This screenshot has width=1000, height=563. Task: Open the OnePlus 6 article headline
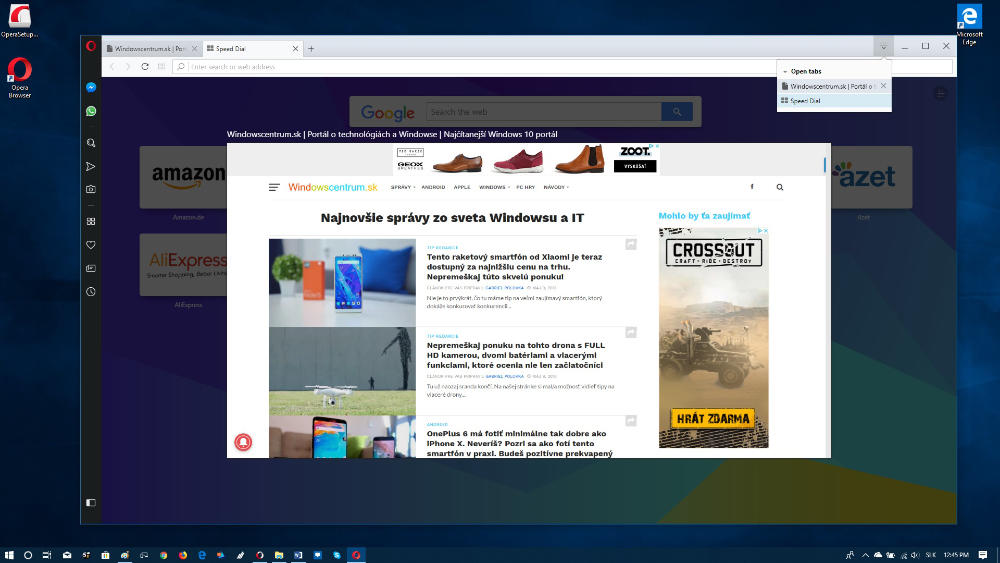pos(520,443)
